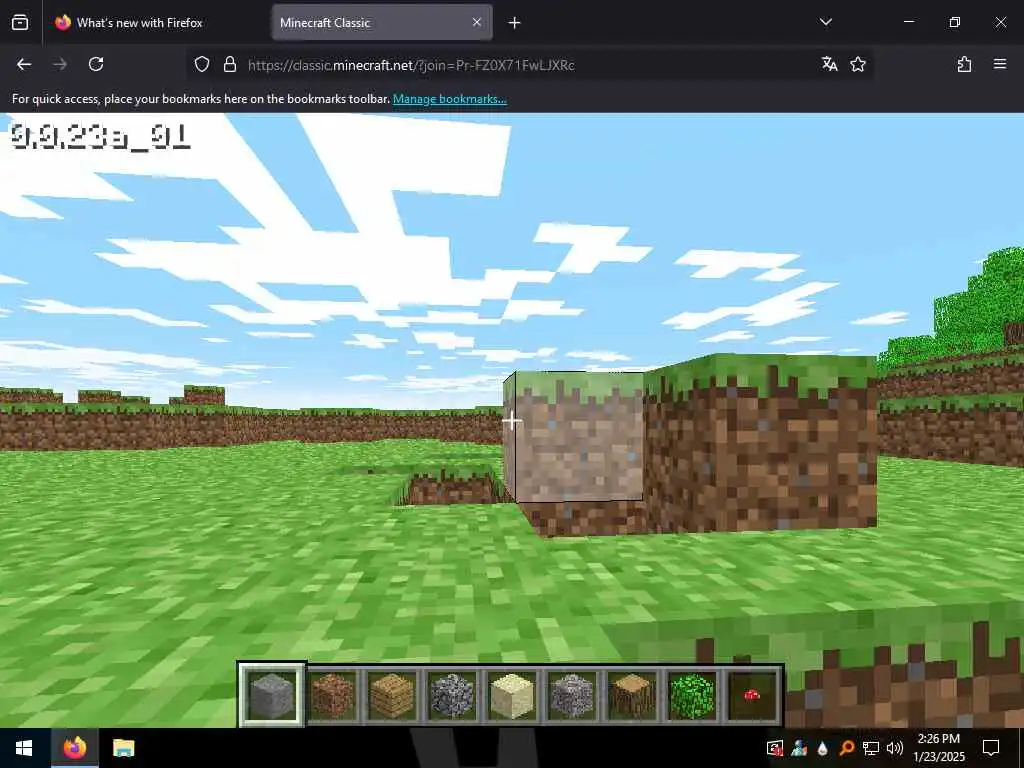Open the Firefox extensions menu
The image size is (1024, 768).
pyautogui.click(x=964, y=64)
